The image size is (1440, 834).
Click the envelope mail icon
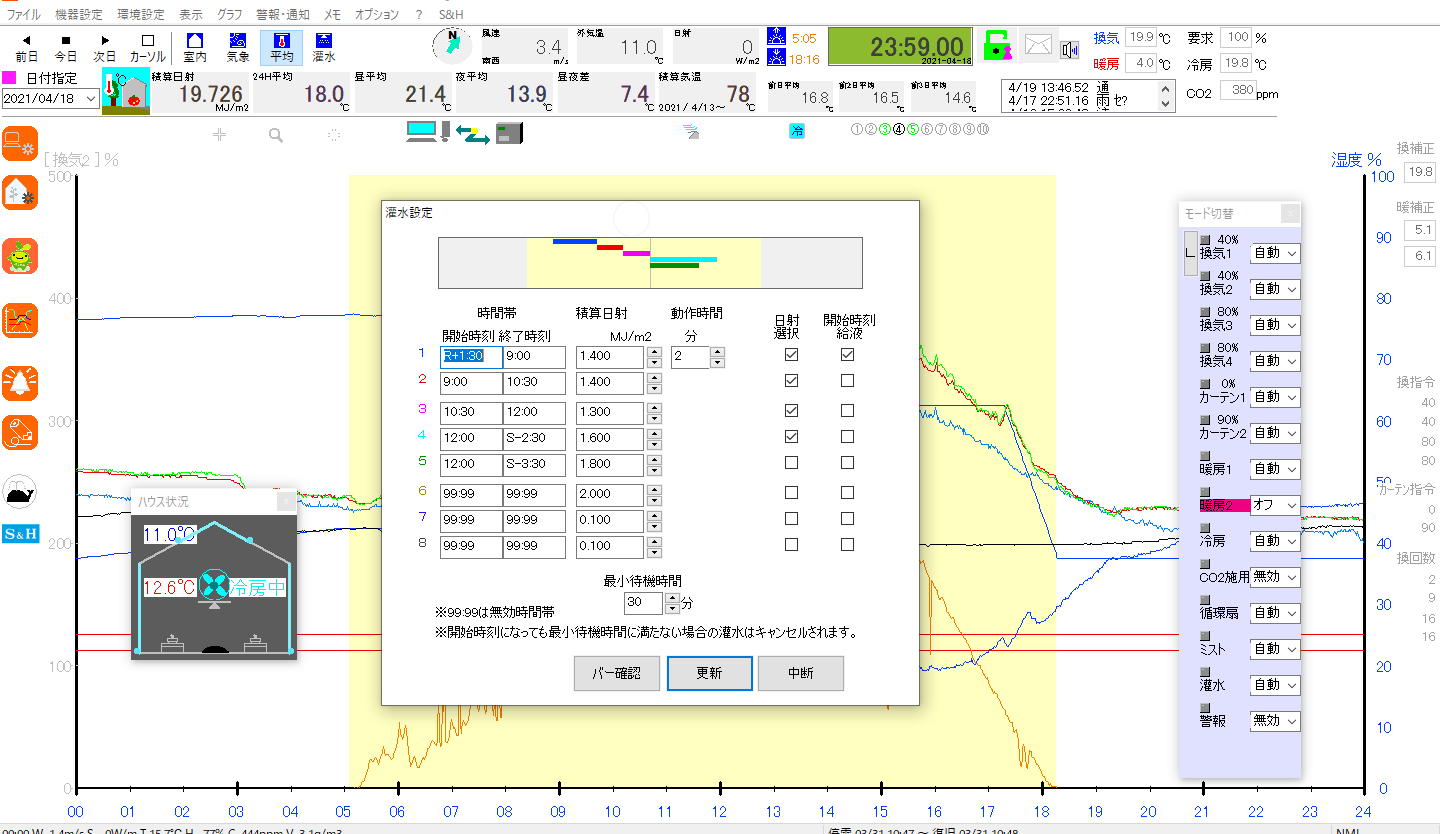tap(1039, 46)
